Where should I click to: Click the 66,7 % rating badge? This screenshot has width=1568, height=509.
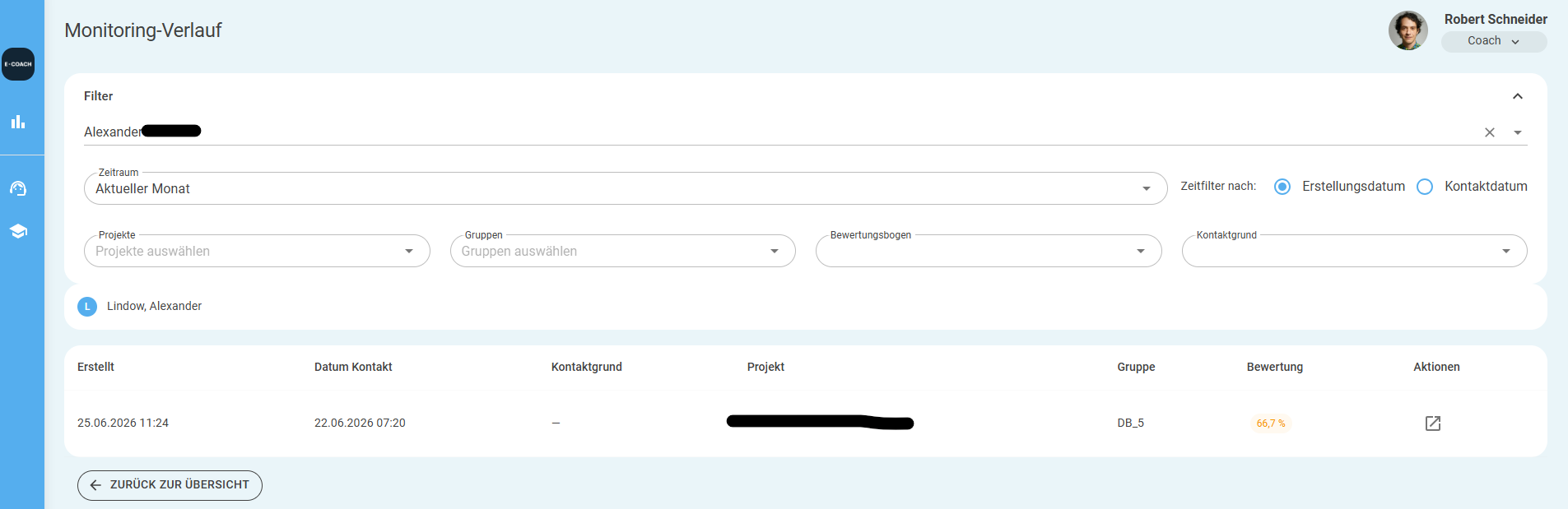click(x=1271, y=423)
